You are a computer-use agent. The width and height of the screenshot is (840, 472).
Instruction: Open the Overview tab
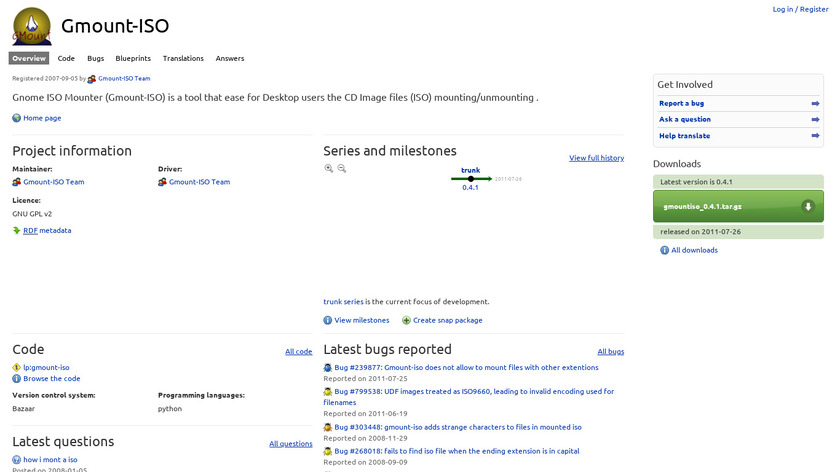pyautogui.click(x=29, y=58)
